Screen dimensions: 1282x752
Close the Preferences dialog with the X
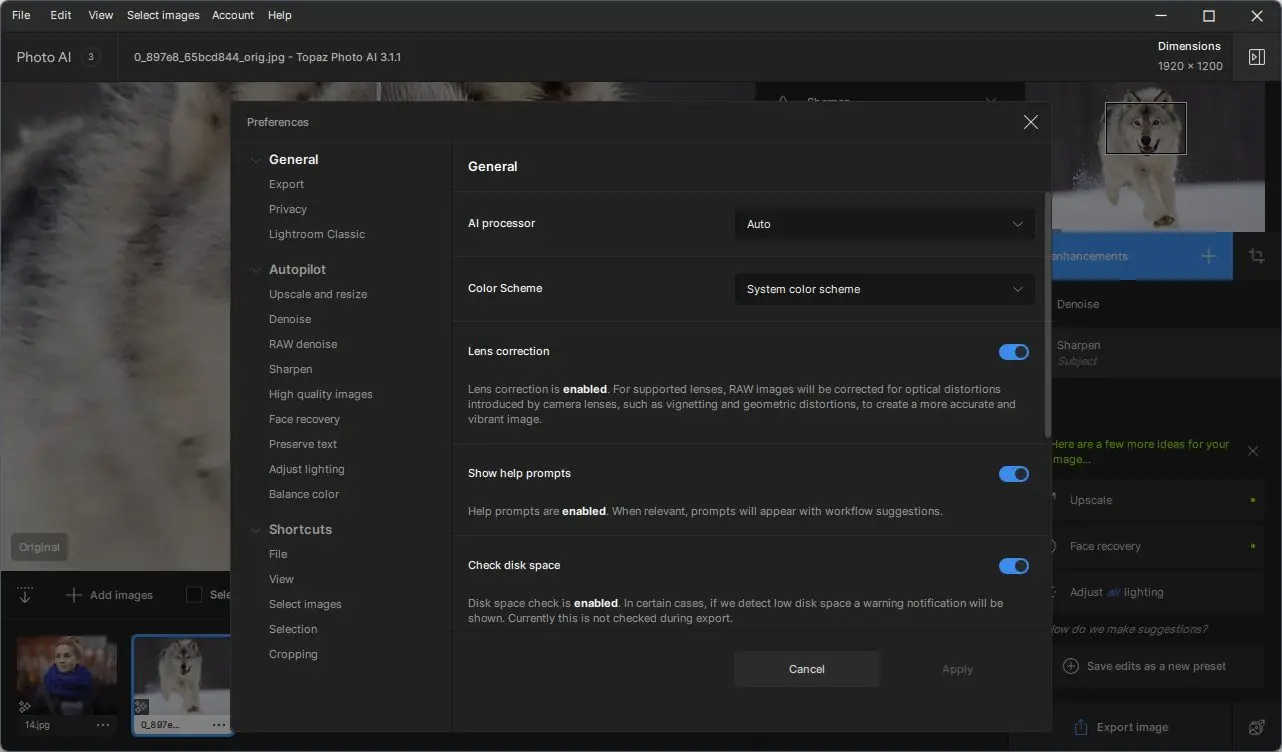1031,122
